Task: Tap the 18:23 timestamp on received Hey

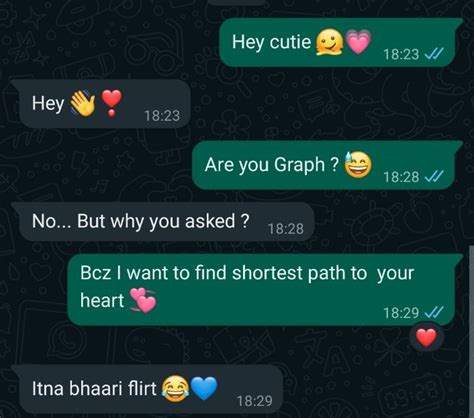Action: coord(162,116)
